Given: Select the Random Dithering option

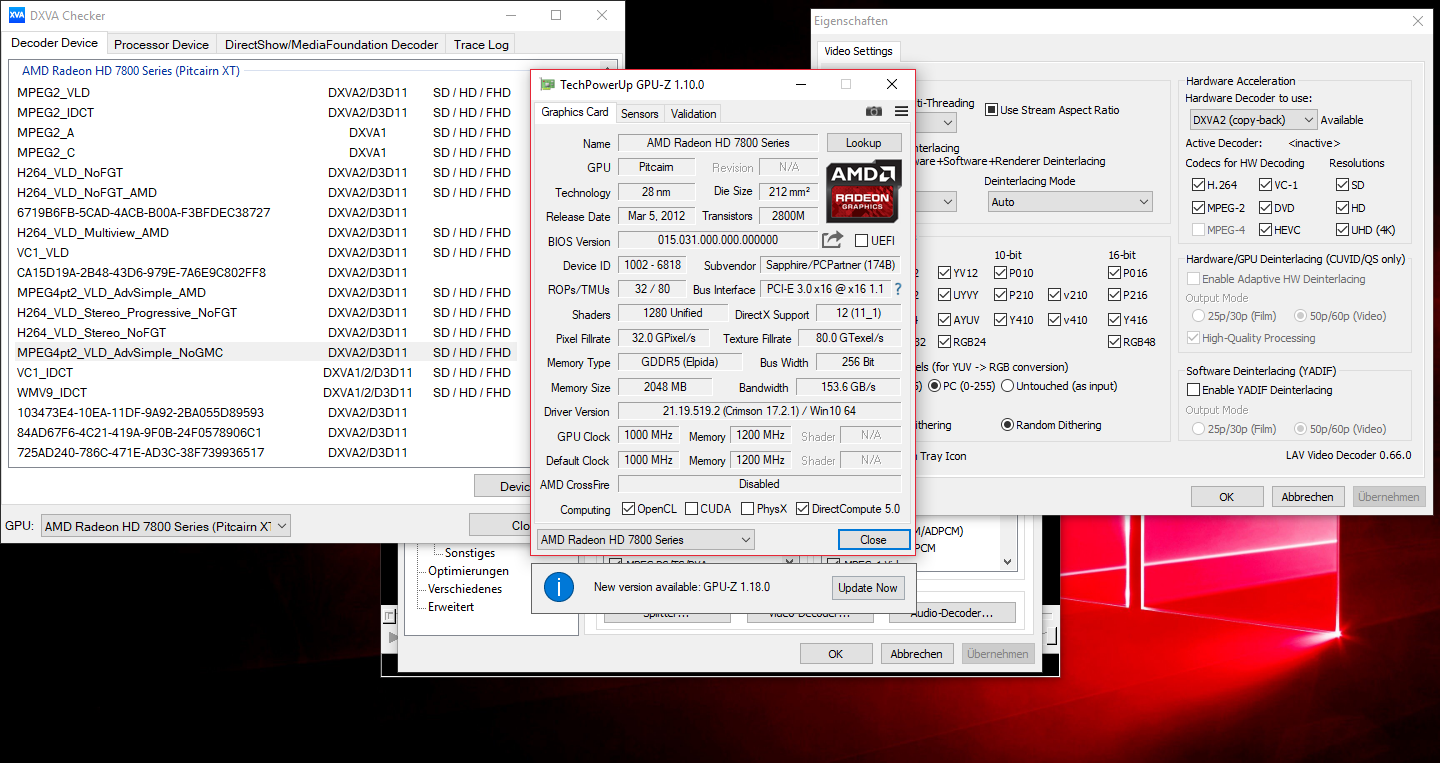Looking at the screenshot, I should tap(1007, 425).
